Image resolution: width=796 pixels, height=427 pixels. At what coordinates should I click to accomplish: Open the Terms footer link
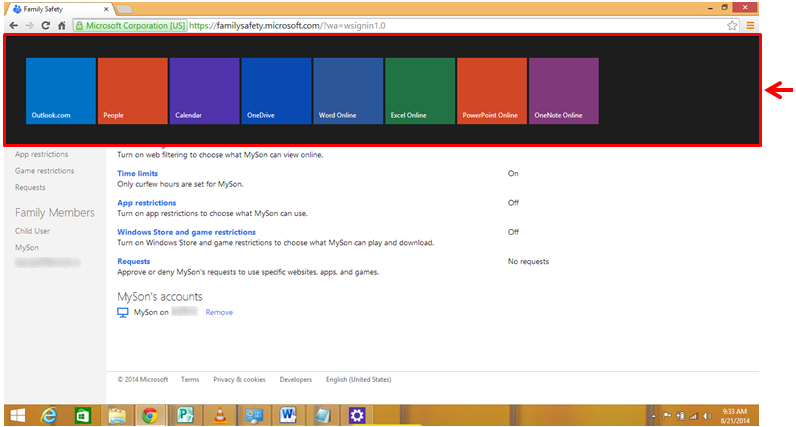[x=190, y=379]
